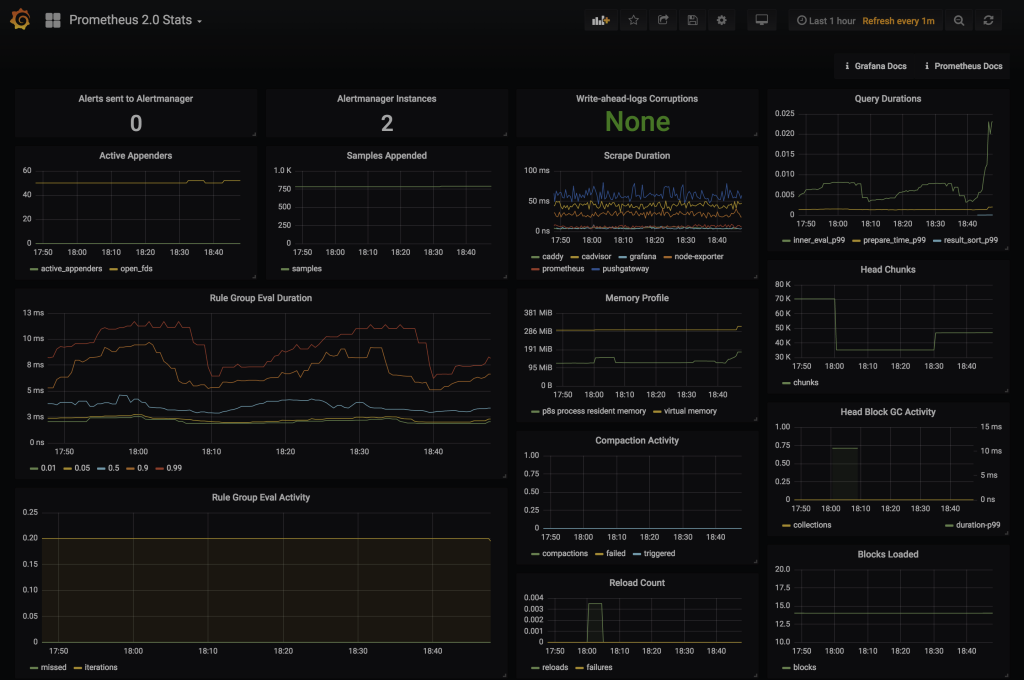
Task: Toggle the cadvisor series in legend
Action: click(596, 257)
